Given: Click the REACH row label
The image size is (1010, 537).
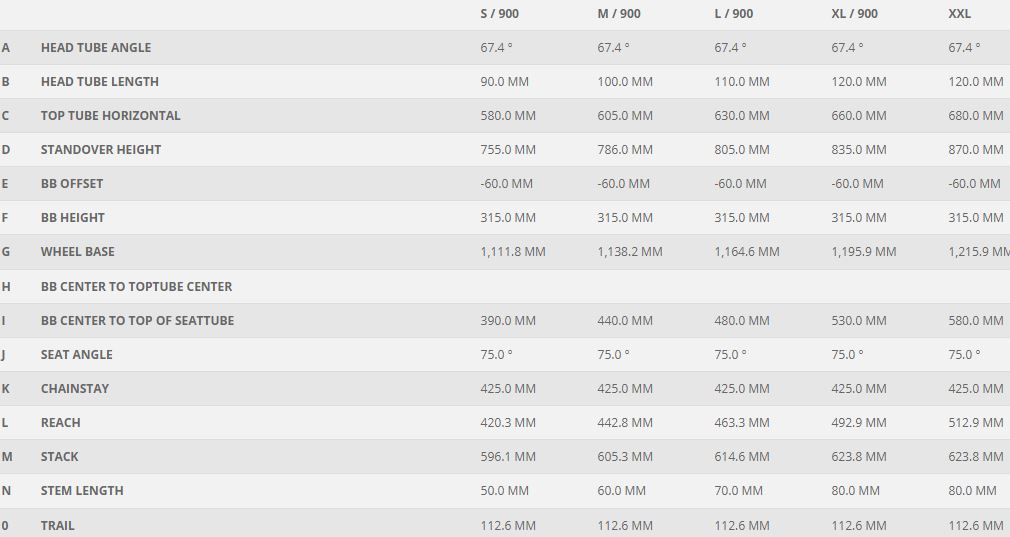Looking at the screenshot, I should [61, 423].
